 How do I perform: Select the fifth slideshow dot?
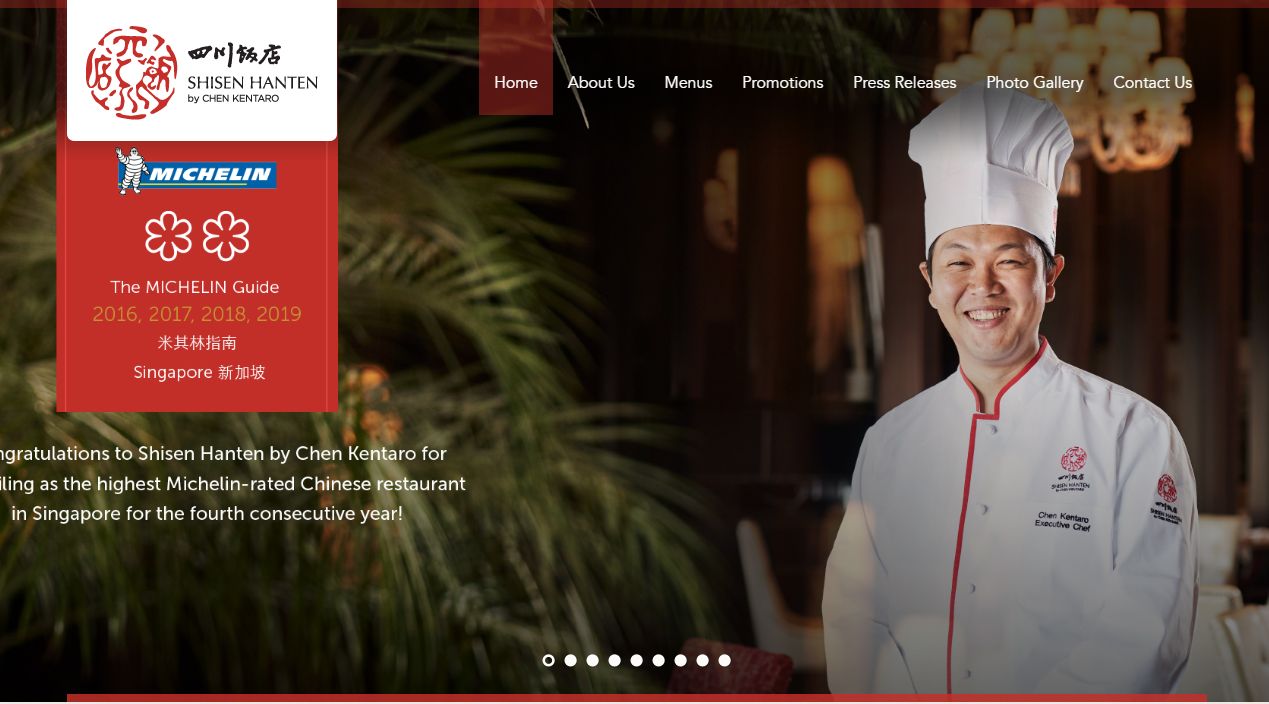636,660
